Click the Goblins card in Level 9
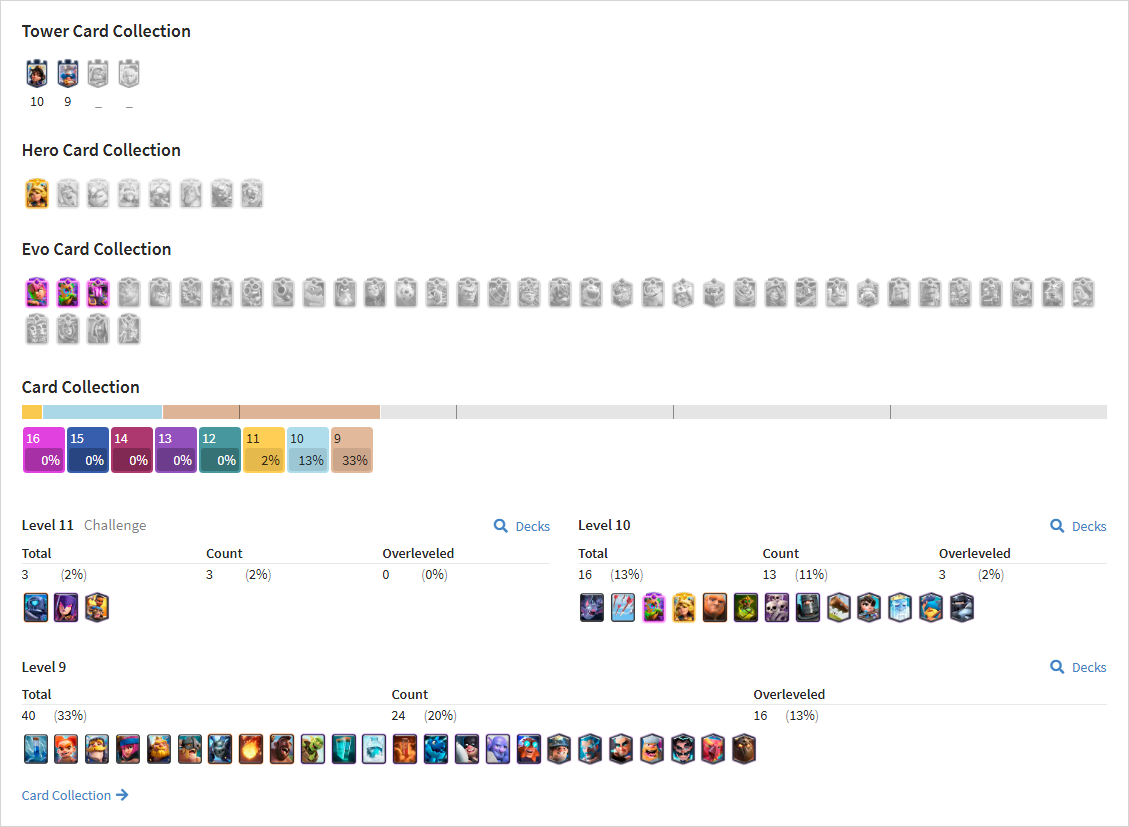Viewport: 1129px width, 827px height. 313,749
